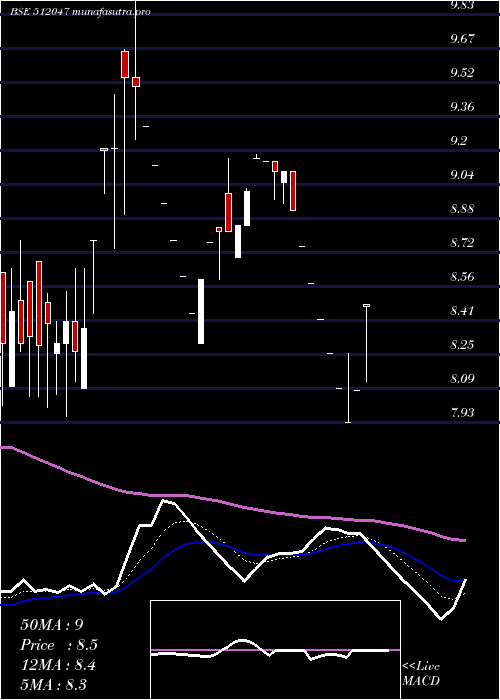The image size is (500, 700).
Task: Select the 8.41 price axis label
Action: (462, 310)
